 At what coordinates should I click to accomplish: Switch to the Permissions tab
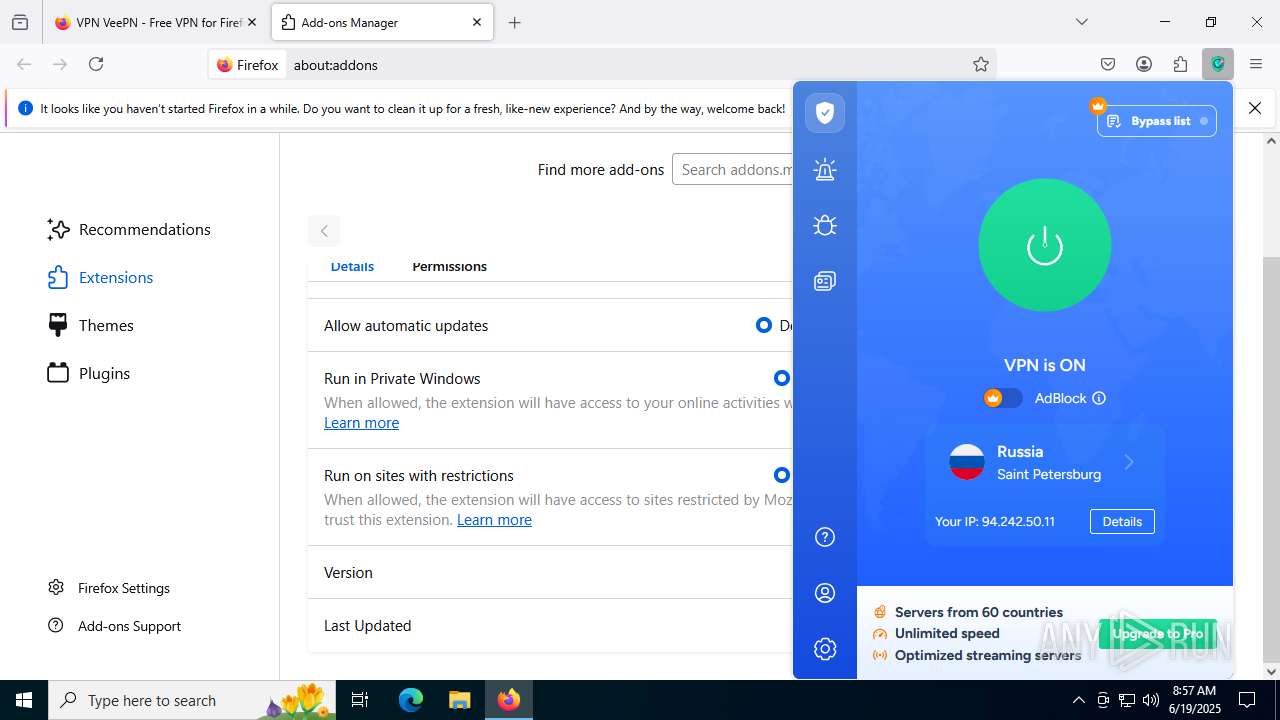click(x=449, y=267)
